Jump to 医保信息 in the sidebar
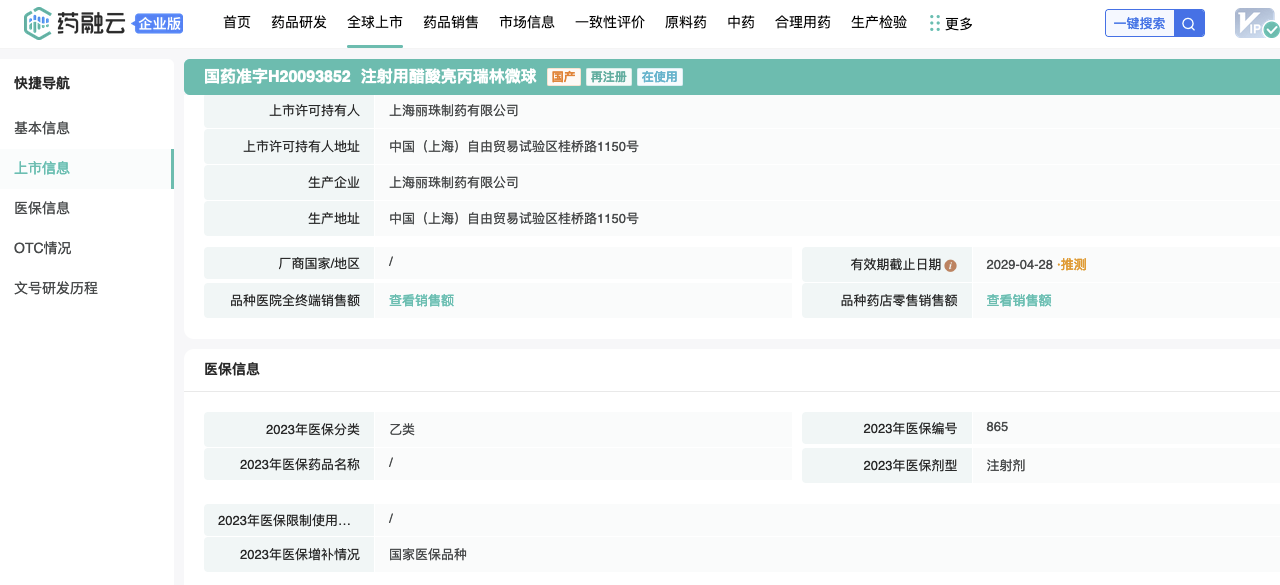Viewport: 1280px width, 585px height. [42, 208]
